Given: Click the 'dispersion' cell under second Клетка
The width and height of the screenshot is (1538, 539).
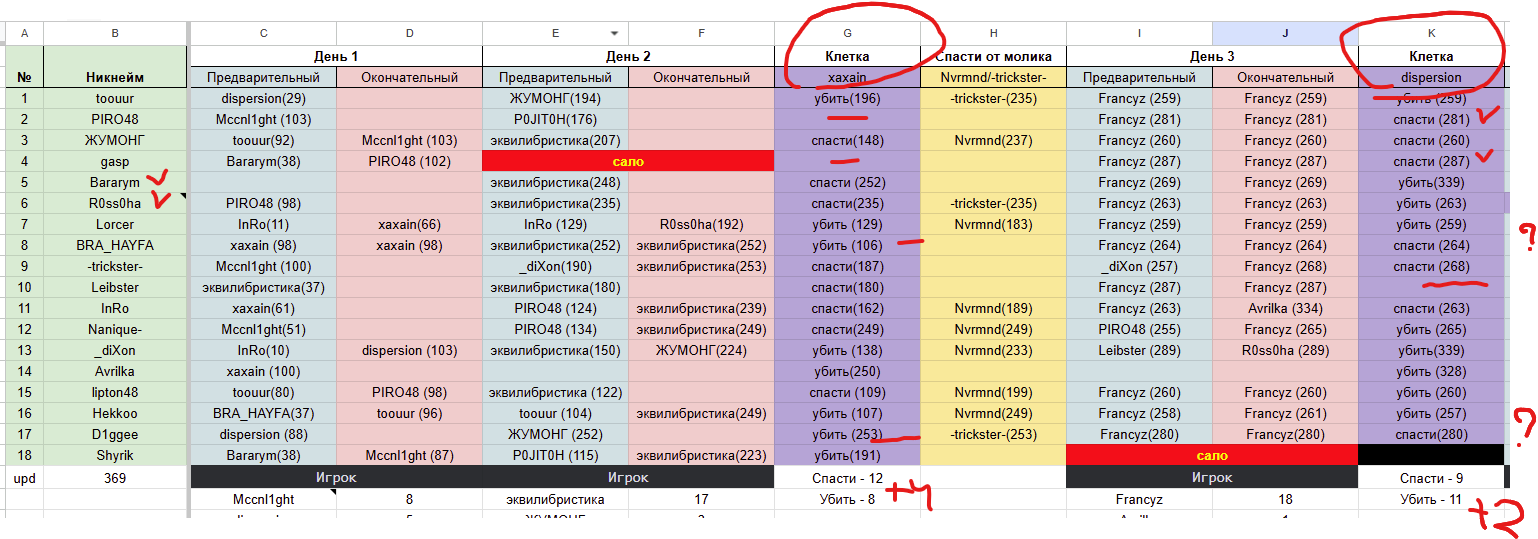Looking at the screenshot, I should (1430, 77).
